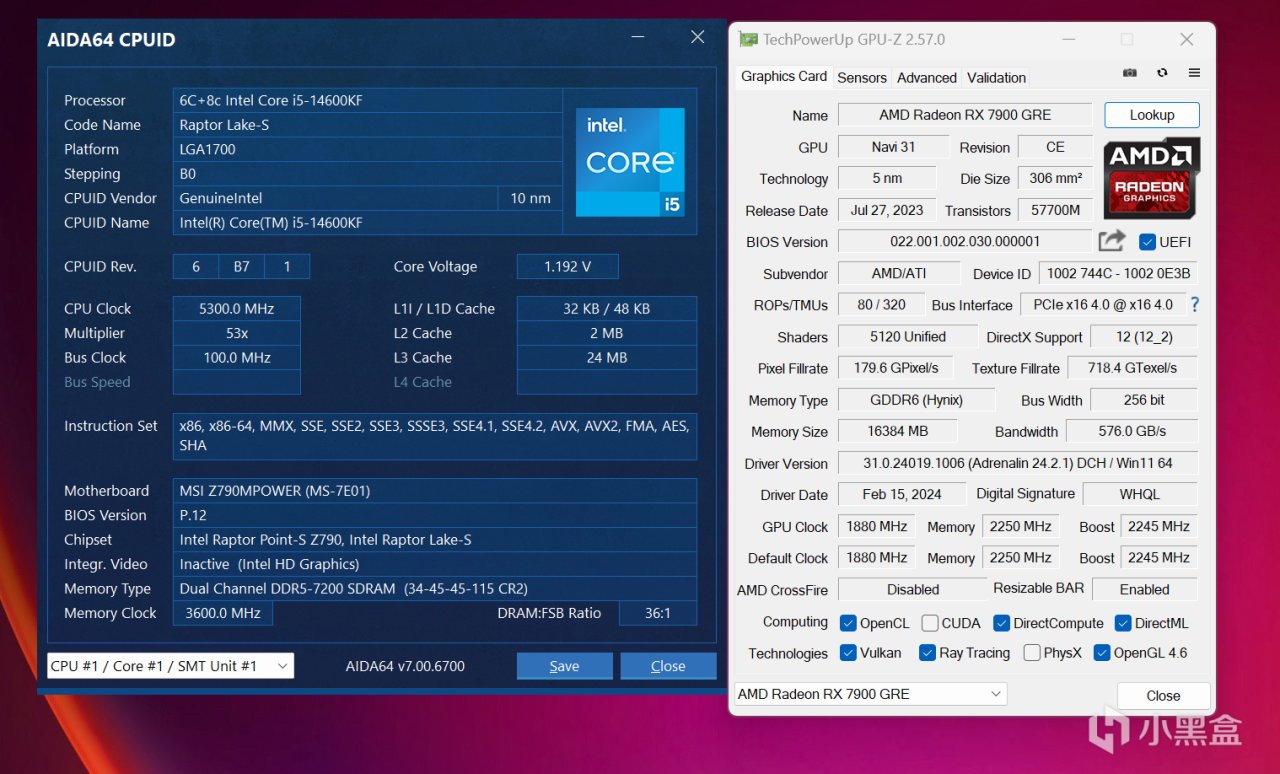Click the Platform value LGA1700
The image size is (1280, 774).
pyautogui.click(x=368, y=149)
